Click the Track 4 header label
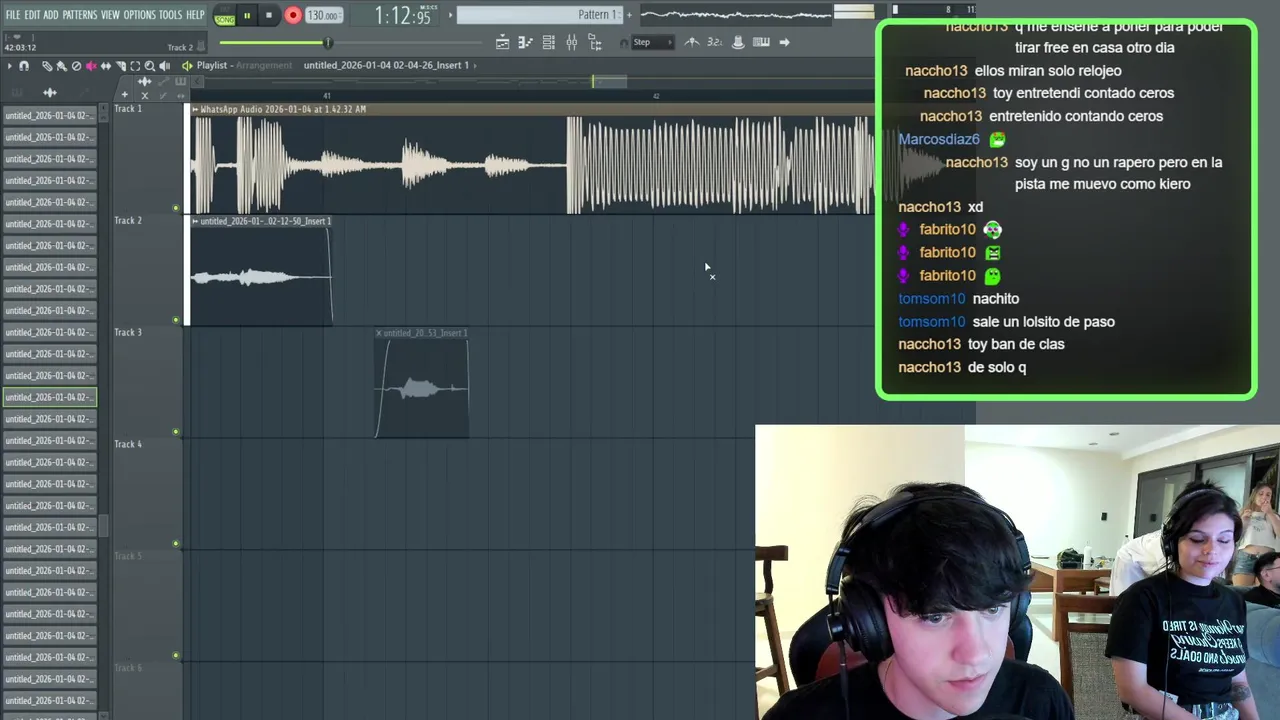 click(128, 444)
